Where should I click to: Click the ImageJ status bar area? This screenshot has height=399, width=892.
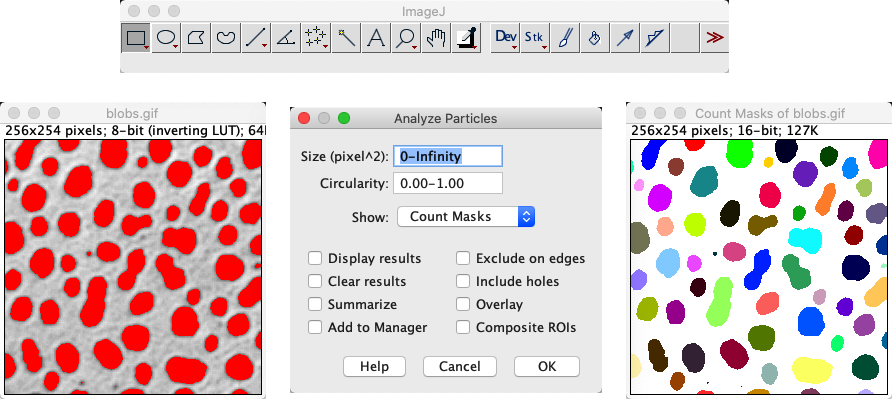click(x=424, y=63)
